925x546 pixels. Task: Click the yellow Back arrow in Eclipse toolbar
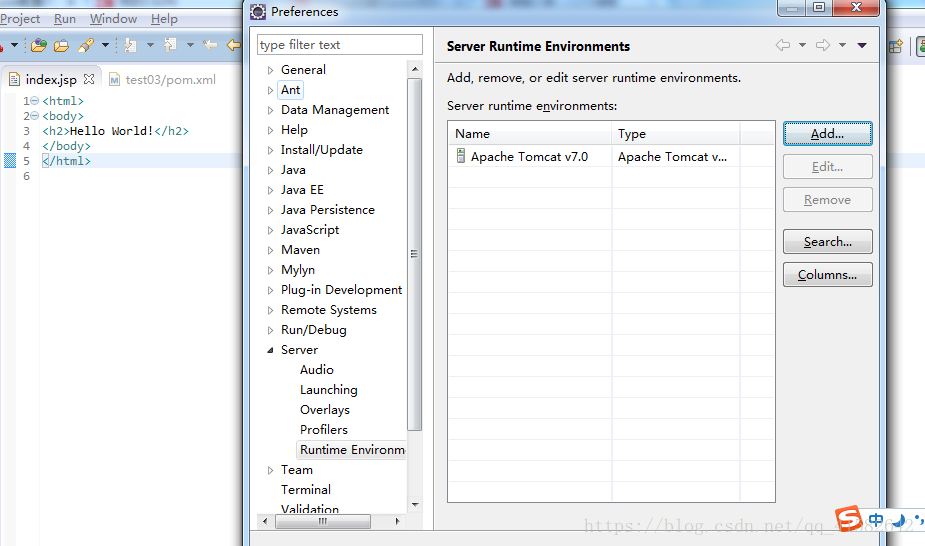pos(234,45)
